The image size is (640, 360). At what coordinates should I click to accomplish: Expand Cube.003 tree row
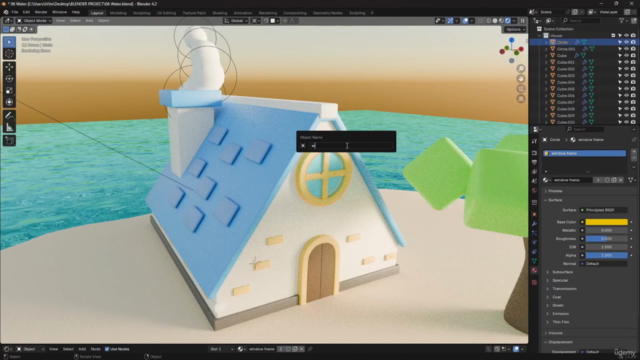[x=546, y=76]
